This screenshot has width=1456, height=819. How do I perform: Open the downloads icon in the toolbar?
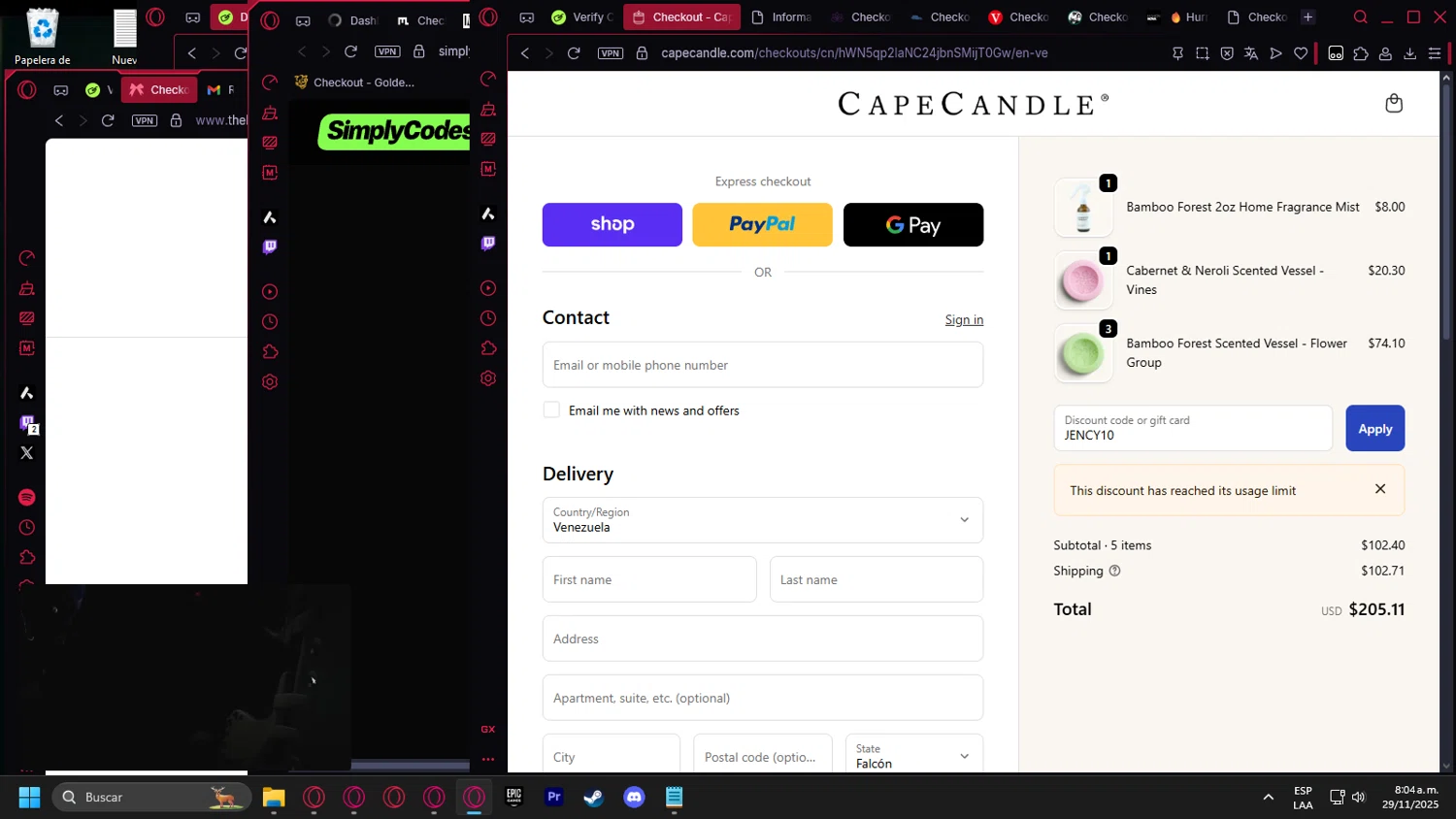(1410, 53)
